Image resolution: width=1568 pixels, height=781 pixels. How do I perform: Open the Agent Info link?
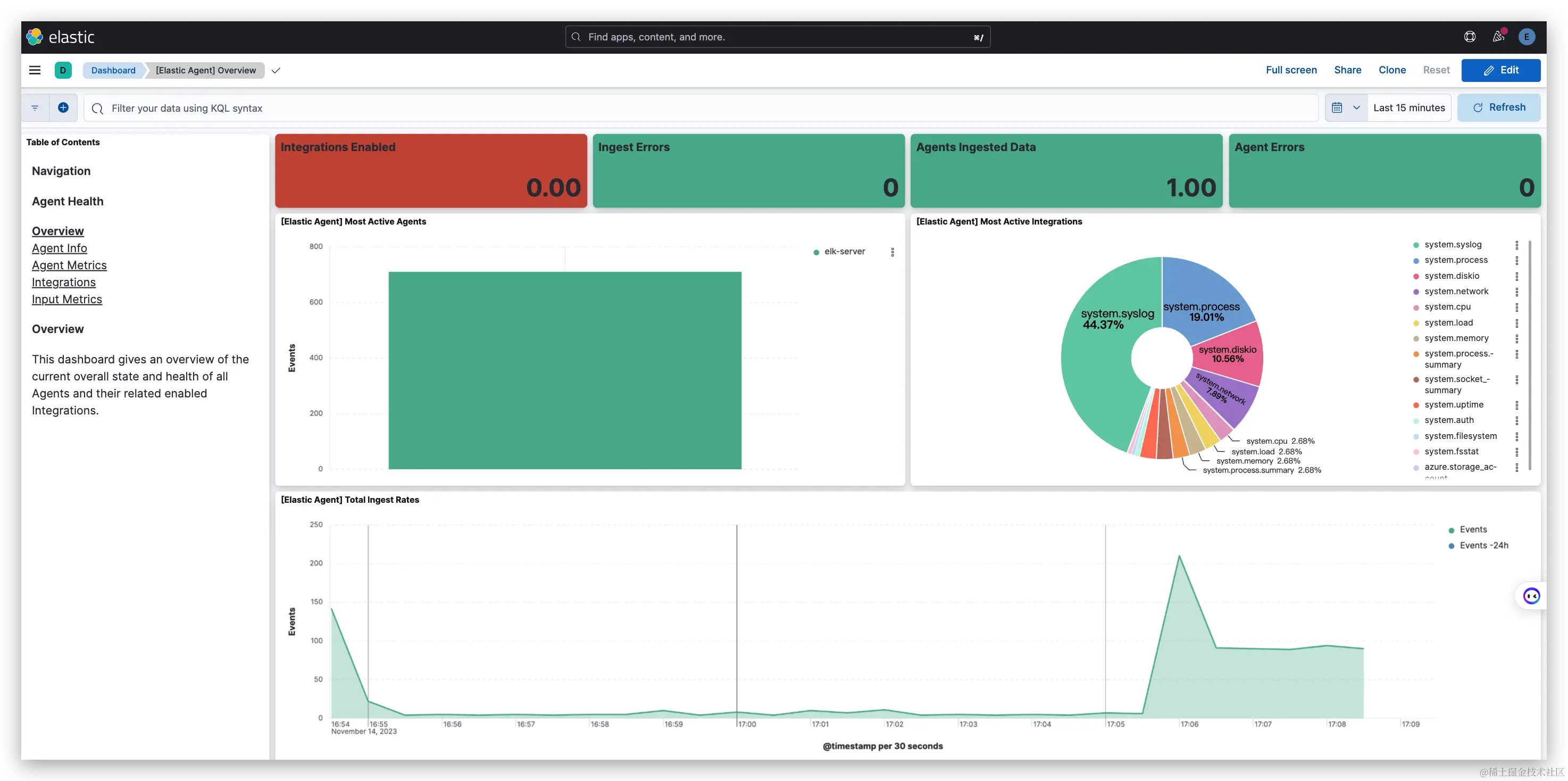coord(59,248)
